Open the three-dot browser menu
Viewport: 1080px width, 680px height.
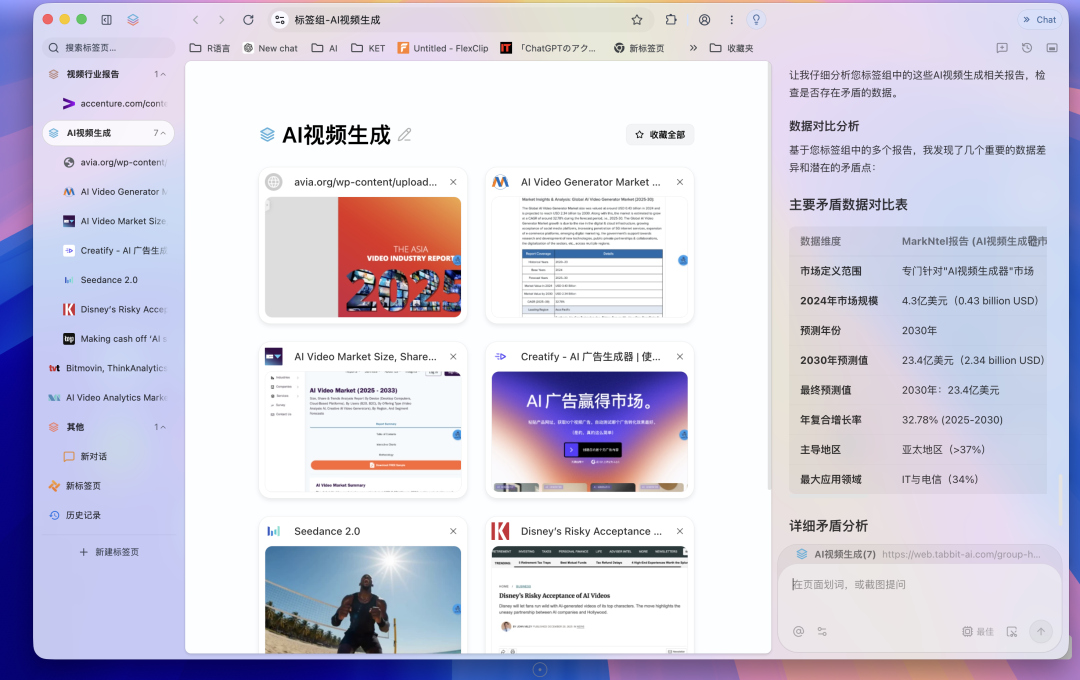click(731, 20)
